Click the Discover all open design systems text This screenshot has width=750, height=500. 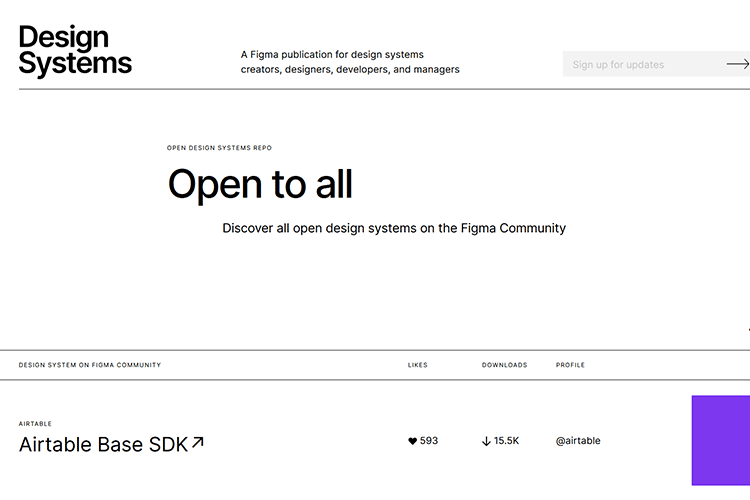(393, 228)
